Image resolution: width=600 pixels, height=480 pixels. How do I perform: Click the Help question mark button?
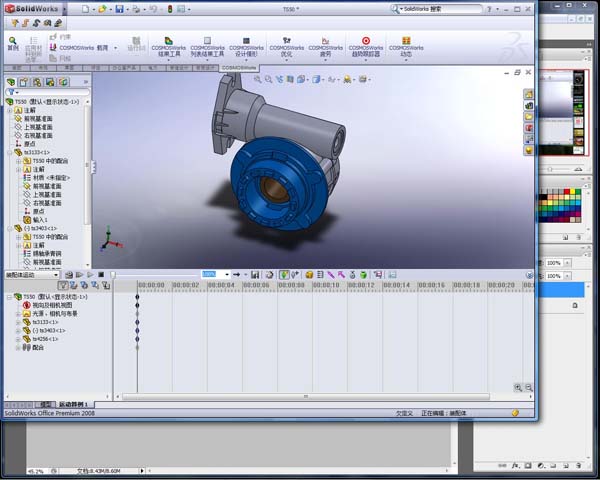point(489,9)
